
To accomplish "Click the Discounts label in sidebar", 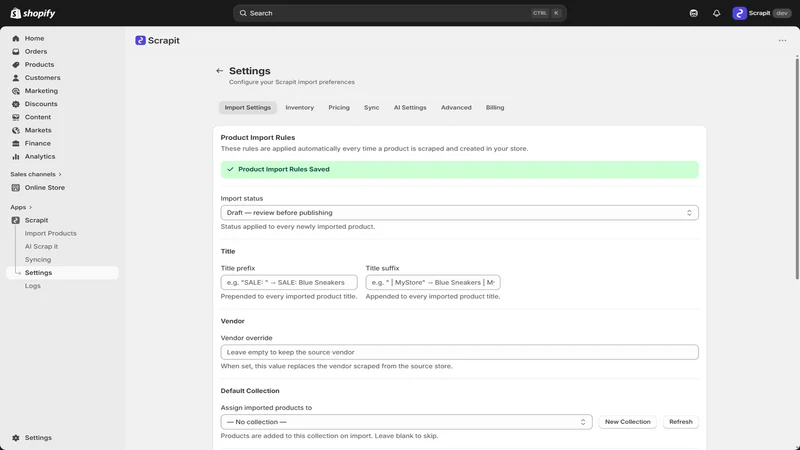I will [41, 104].
